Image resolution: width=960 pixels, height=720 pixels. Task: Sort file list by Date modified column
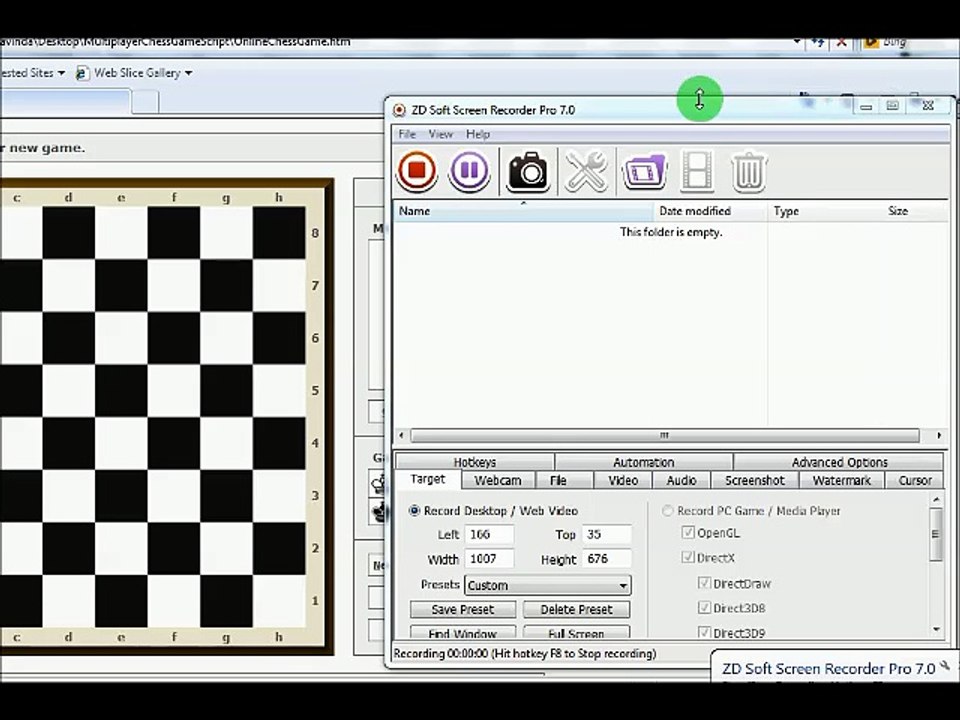(x=710, y=211)
